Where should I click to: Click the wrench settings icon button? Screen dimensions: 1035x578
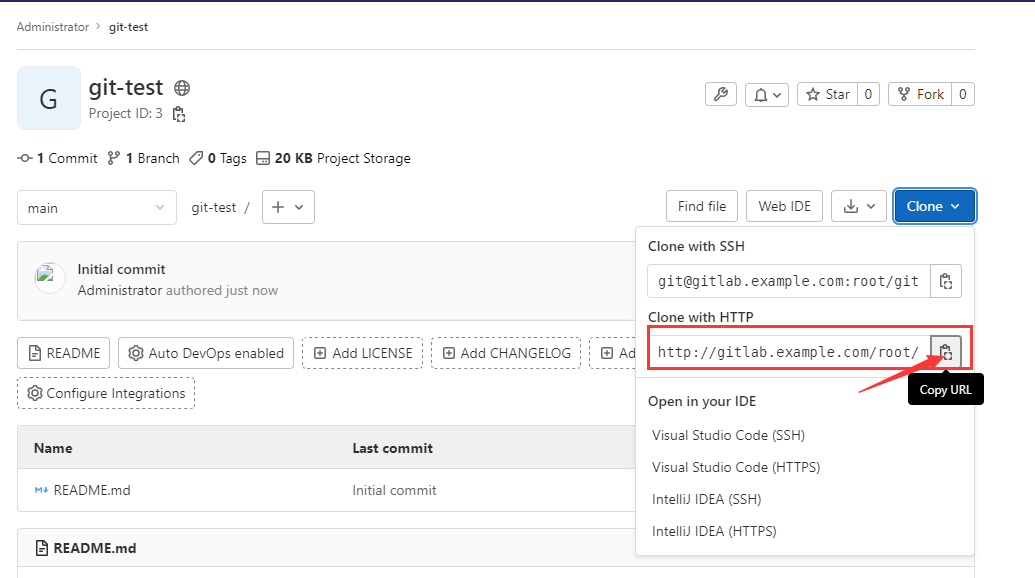click(x=721, y=94)
